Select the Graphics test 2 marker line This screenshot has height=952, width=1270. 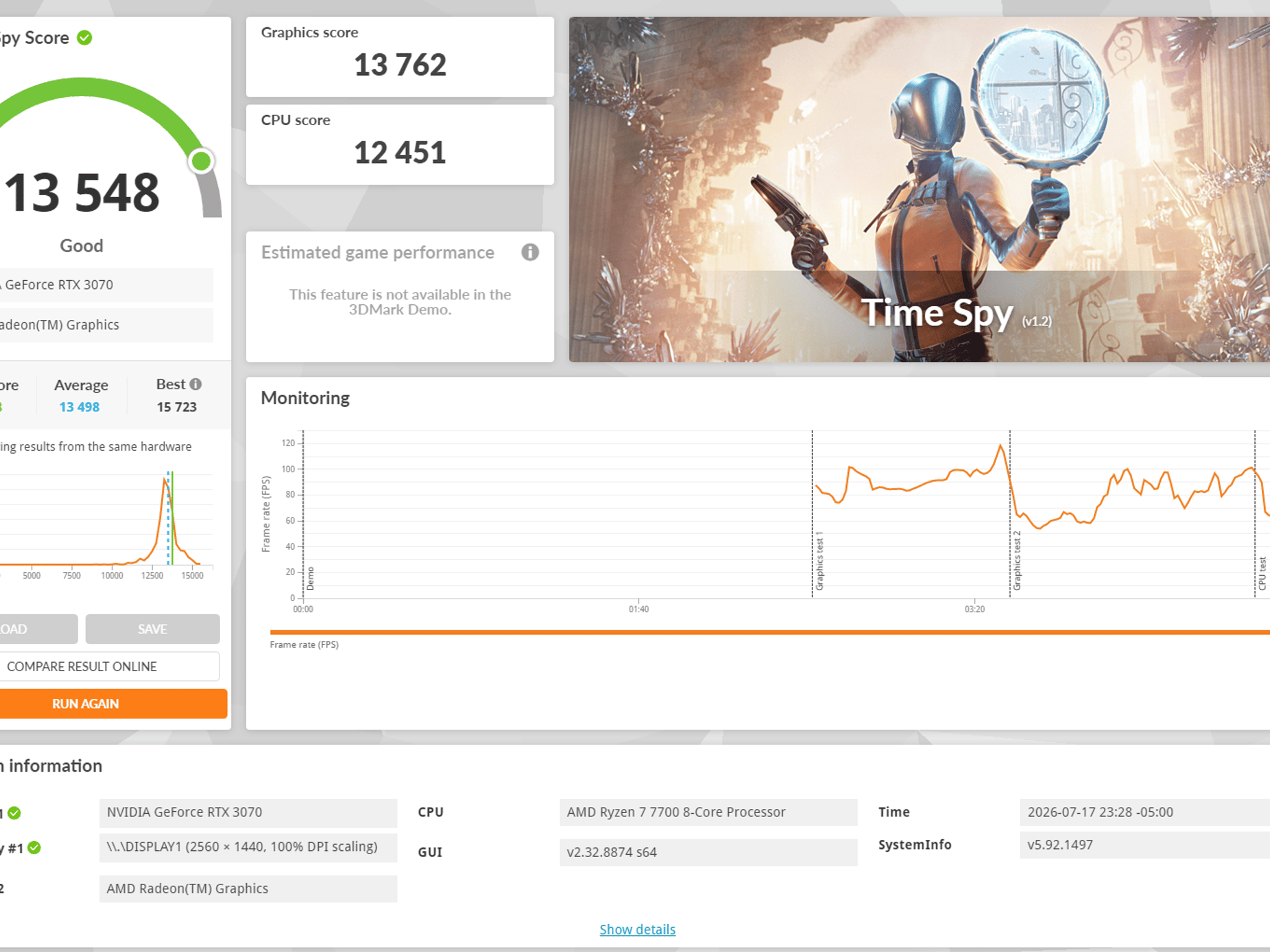pos(1010,514)
